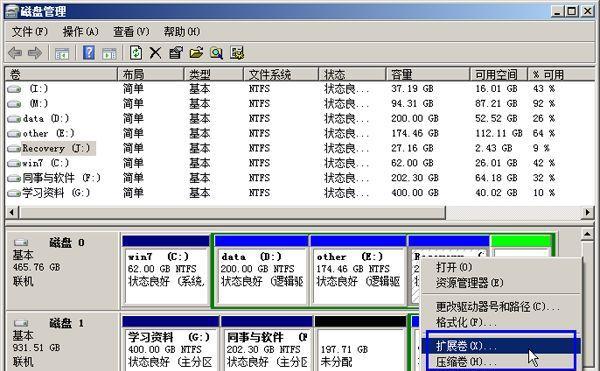Viewport: 600px width, 371px height.
Task: Open the 文件(F) menu
Action: pos(30,31)
